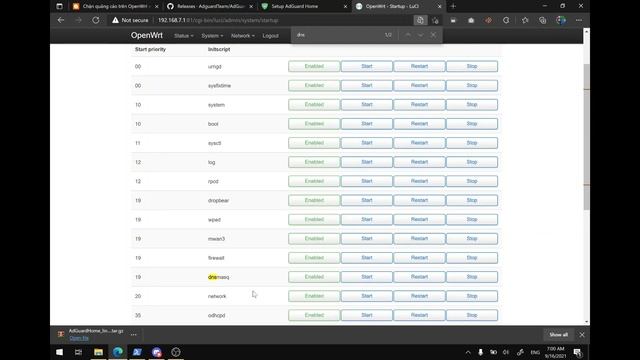
Task: Open the notification center icon
Action: tap(578, 352)
